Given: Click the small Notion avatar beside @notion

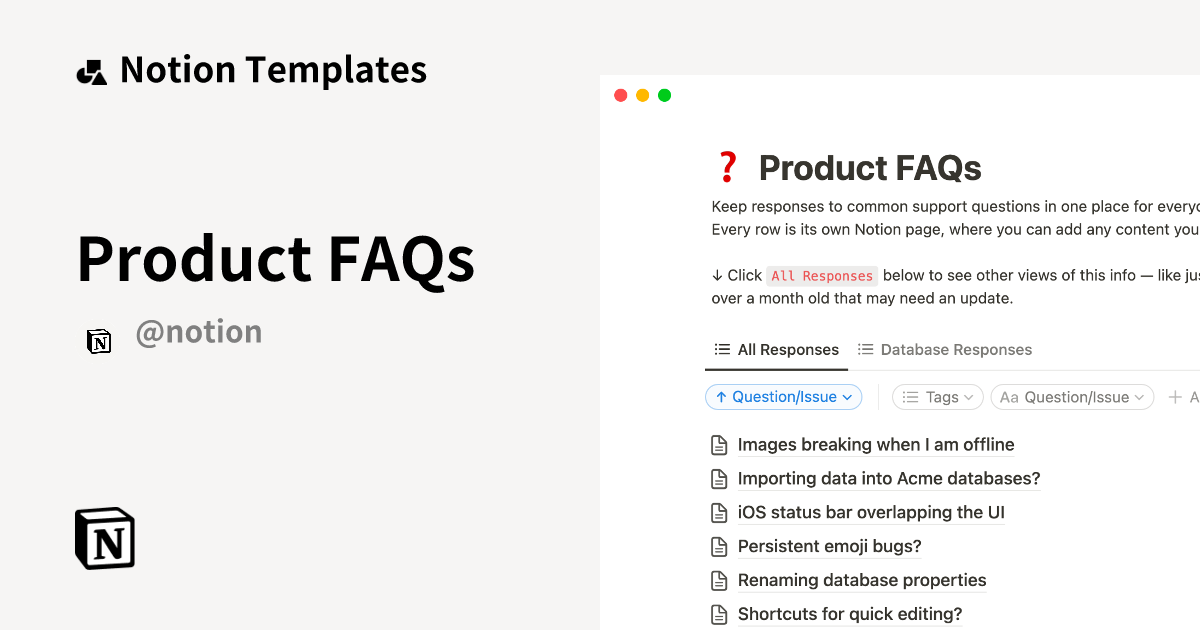Looking at the screenshot, I should [x=99, y=341].
